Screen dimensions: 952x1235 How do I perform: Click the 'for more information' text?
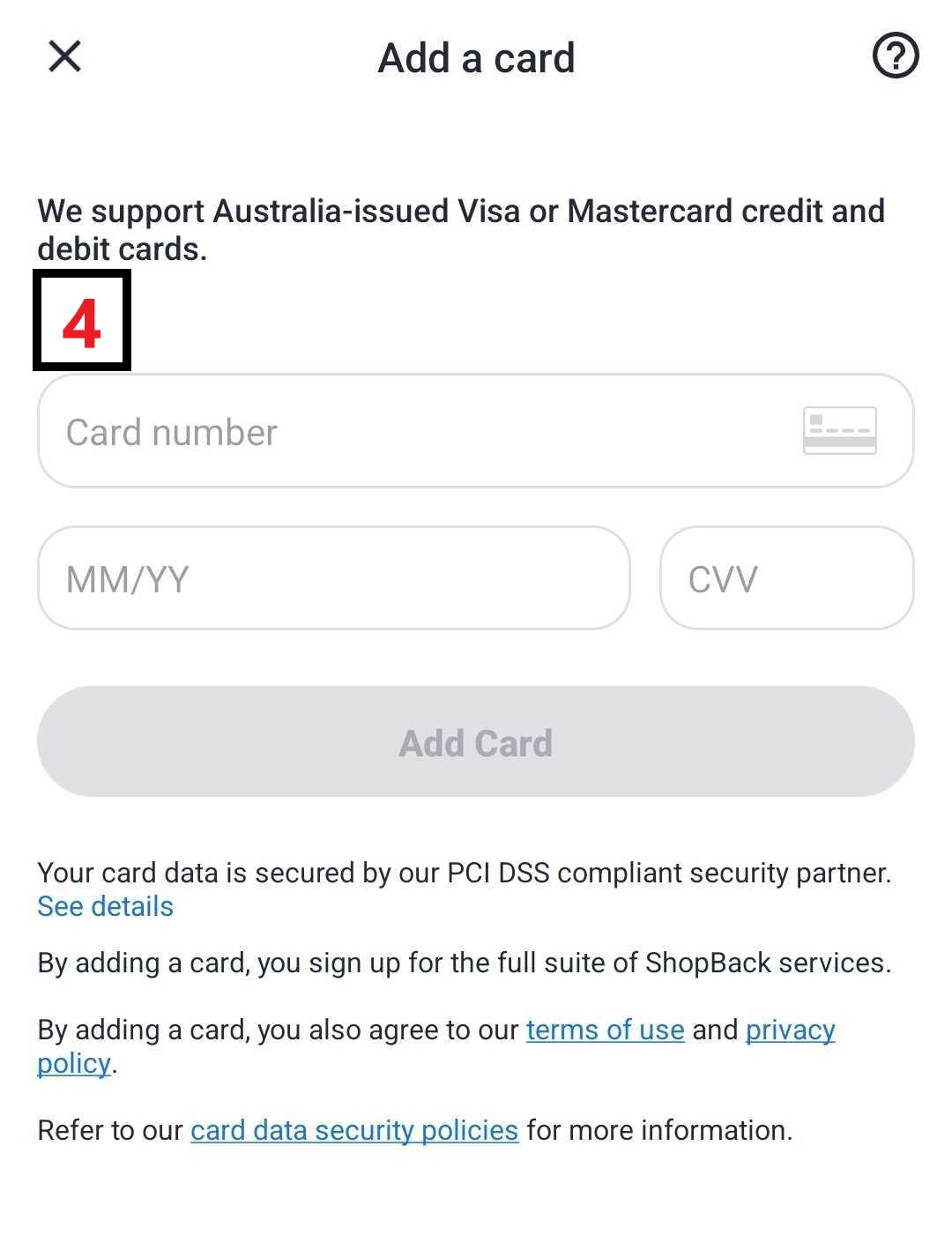coord(659,1130)
